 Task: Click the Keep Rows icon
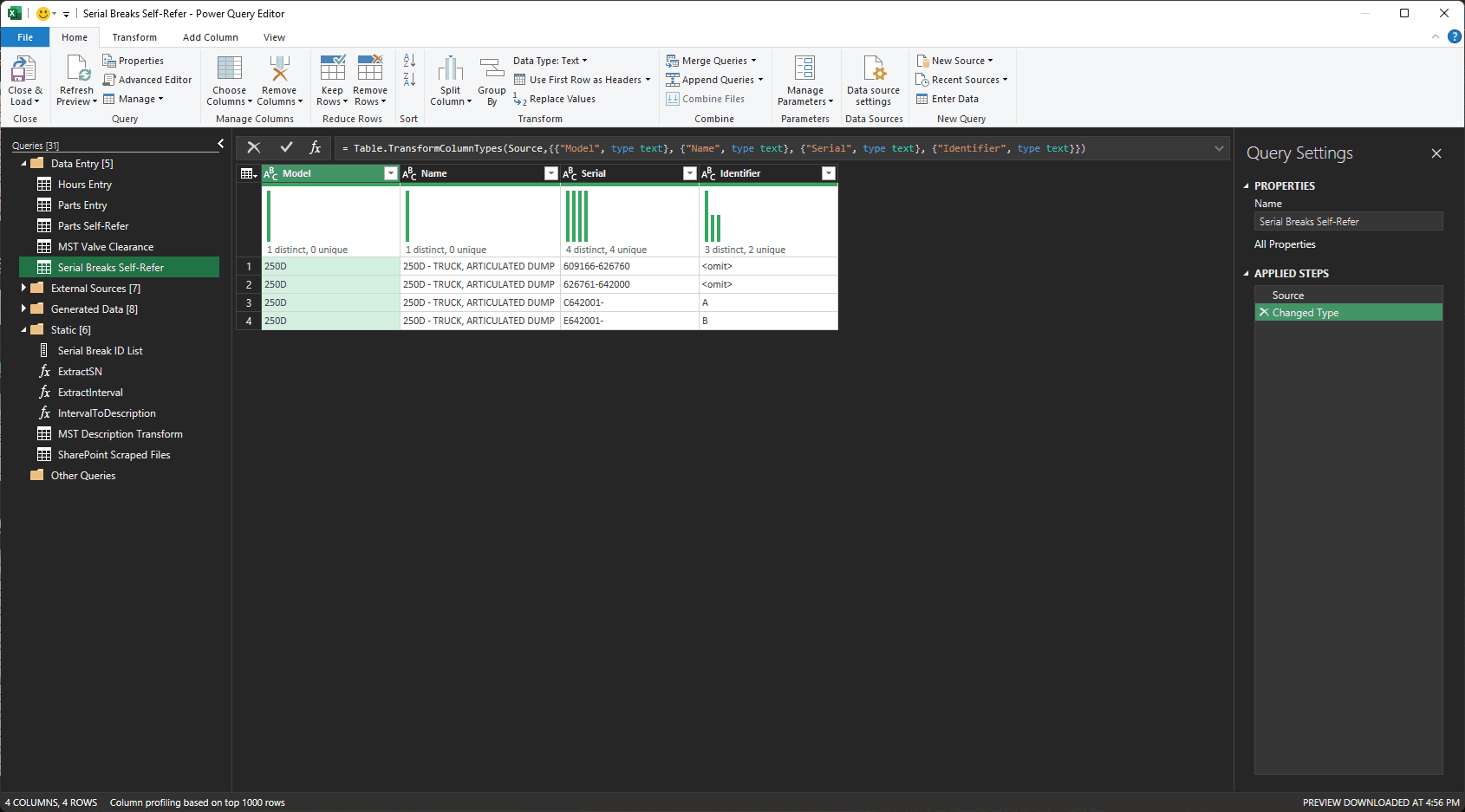(333, 69)
